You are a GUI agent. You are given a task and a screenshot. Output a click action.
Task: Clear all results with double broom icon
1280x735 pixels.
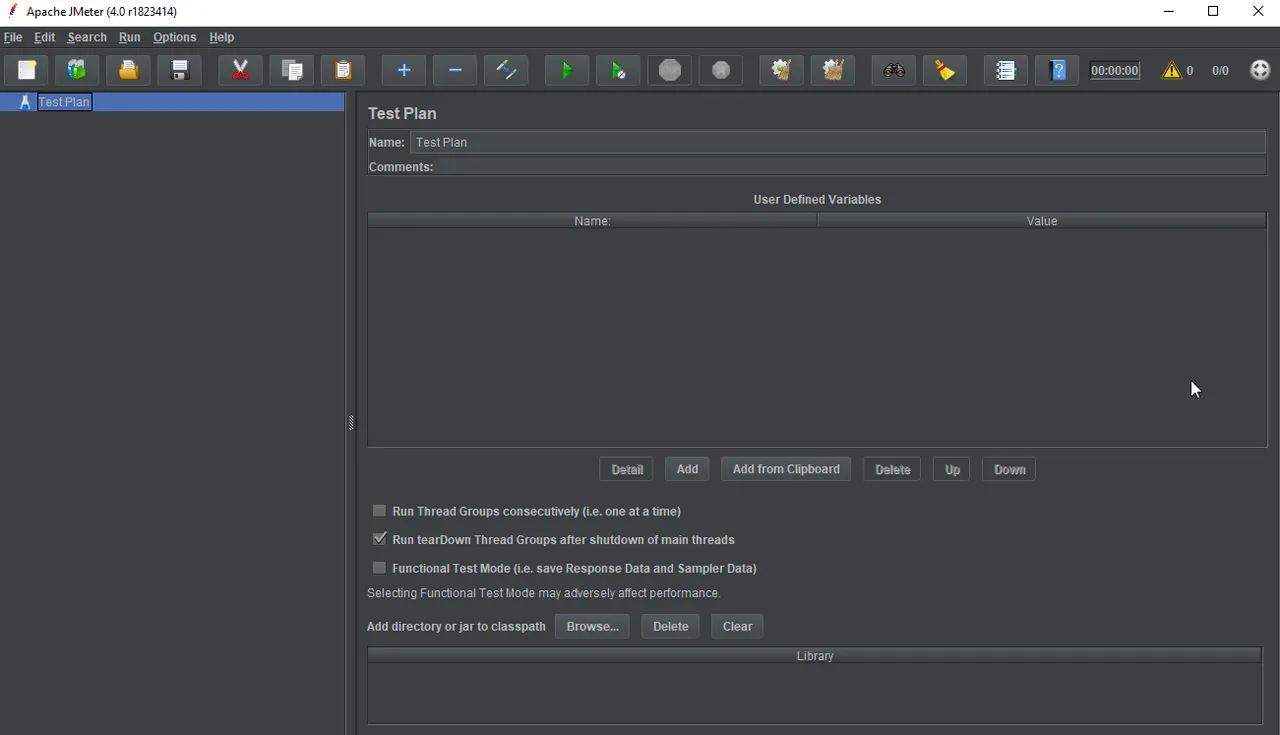tap(833, 70)
